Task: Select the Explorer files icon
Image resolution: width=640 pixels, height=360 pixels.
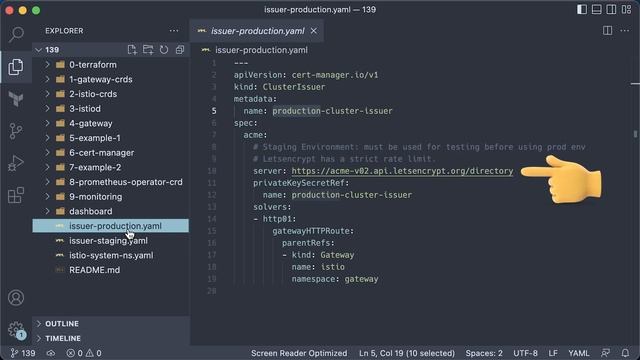Action: point(16,67)
